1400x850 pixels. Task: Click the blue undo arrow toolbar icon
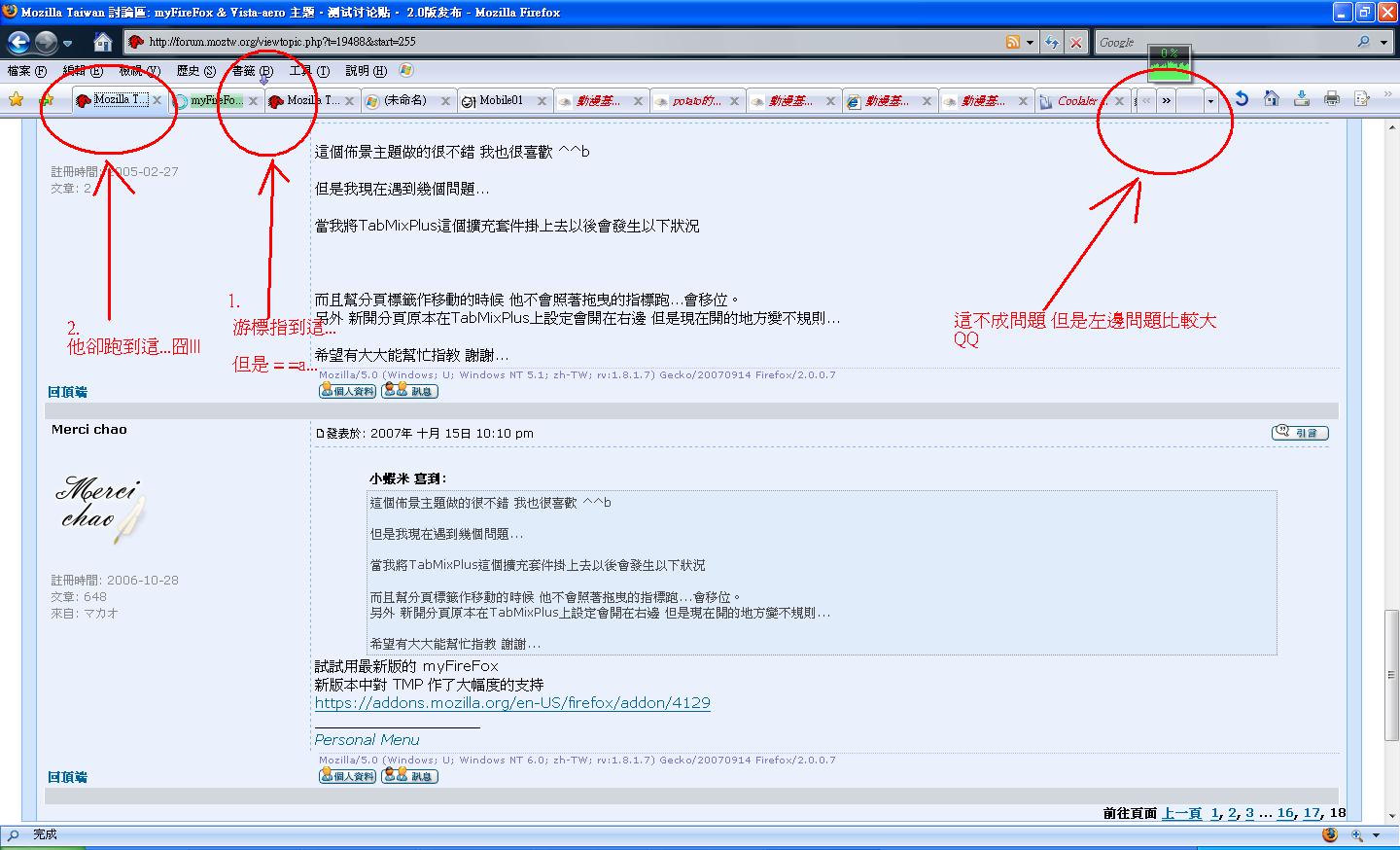[x=1242, y=98]
